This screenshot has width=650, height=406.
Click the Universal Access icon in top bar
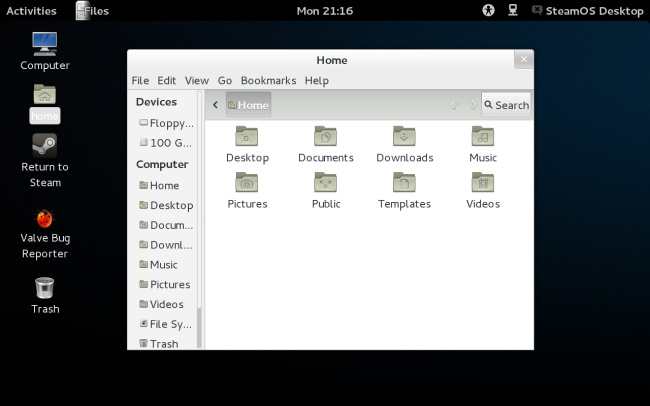[488, 10]
